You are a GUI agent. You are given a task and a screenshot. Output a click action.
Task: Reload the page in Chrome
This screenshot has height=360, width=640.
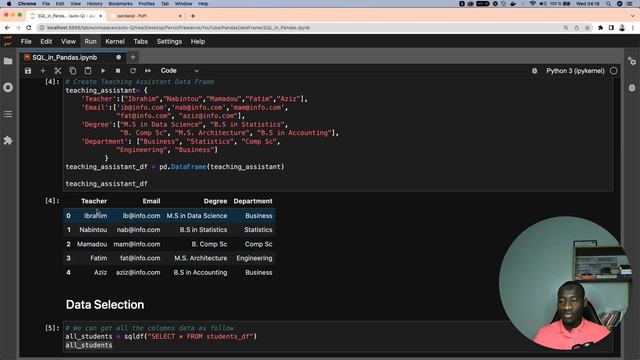tap(29, 28)
